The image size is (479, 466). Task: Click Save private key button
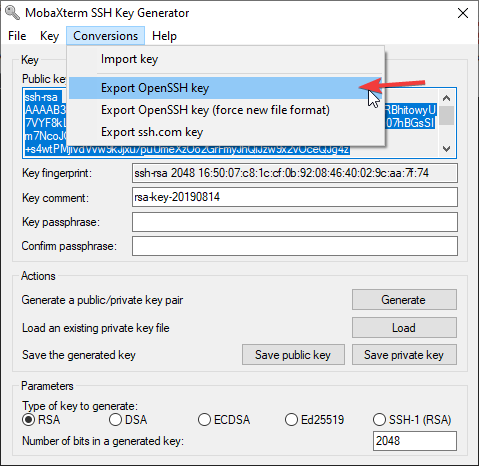[x=404, y=355]
